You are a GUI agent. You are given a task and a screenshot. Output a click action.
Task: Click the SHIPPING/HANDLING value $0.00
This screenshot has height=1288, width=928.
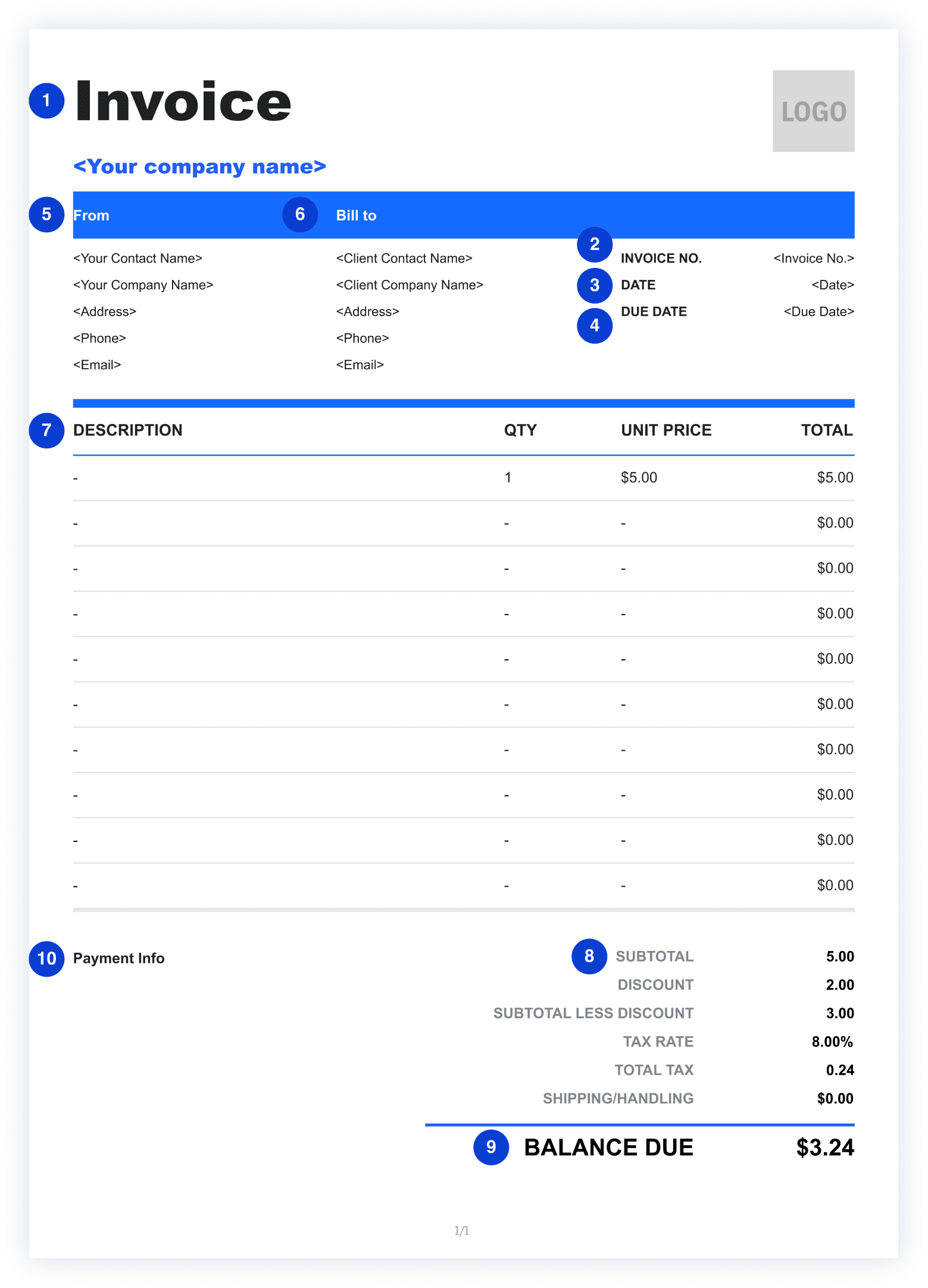(x=835, y=1099)
